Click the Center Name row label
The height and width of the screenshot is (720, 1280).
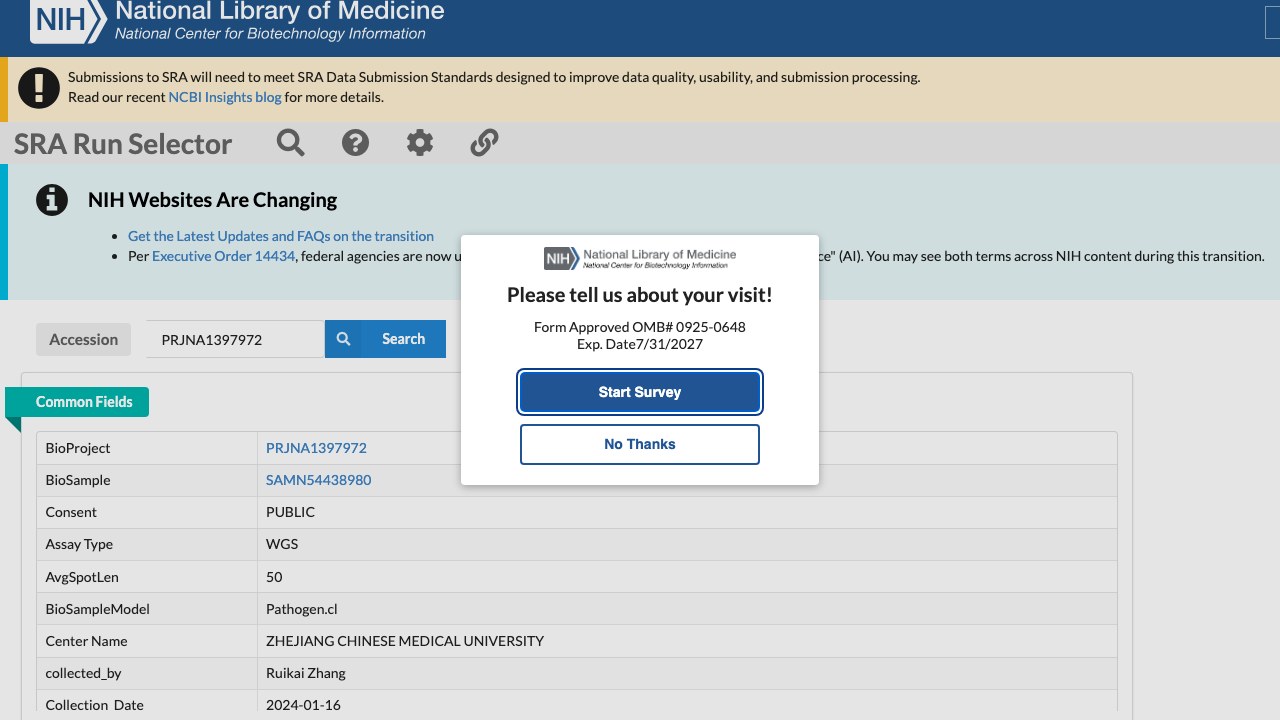[x=86, y=641]
